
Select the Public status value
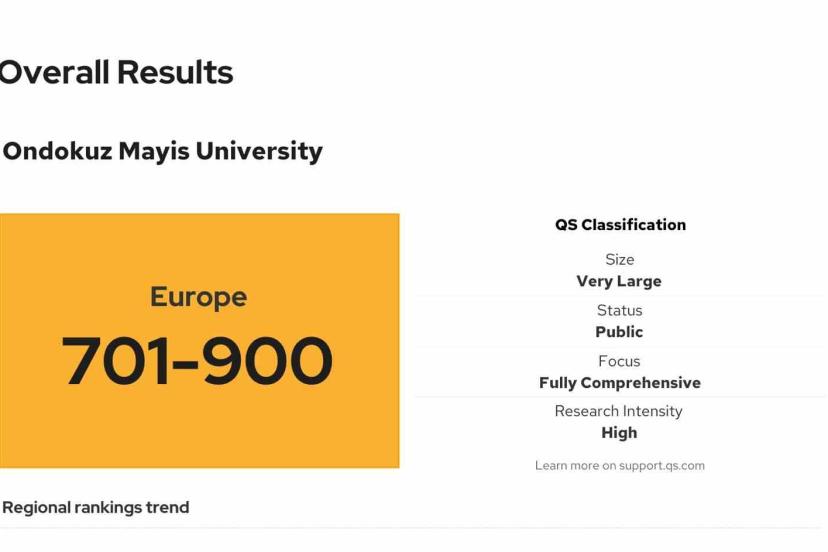pyautogui.click(x=619, y=332)
